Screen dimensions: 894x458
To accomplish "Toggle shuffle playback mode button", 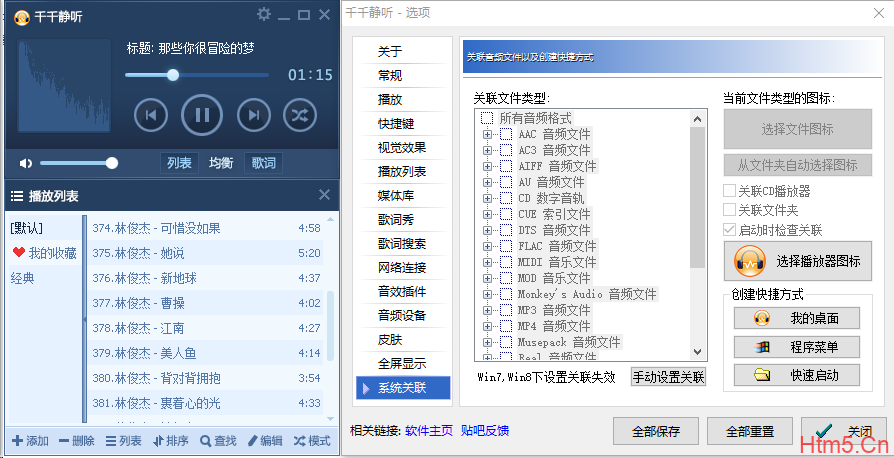I will [300, 115].
